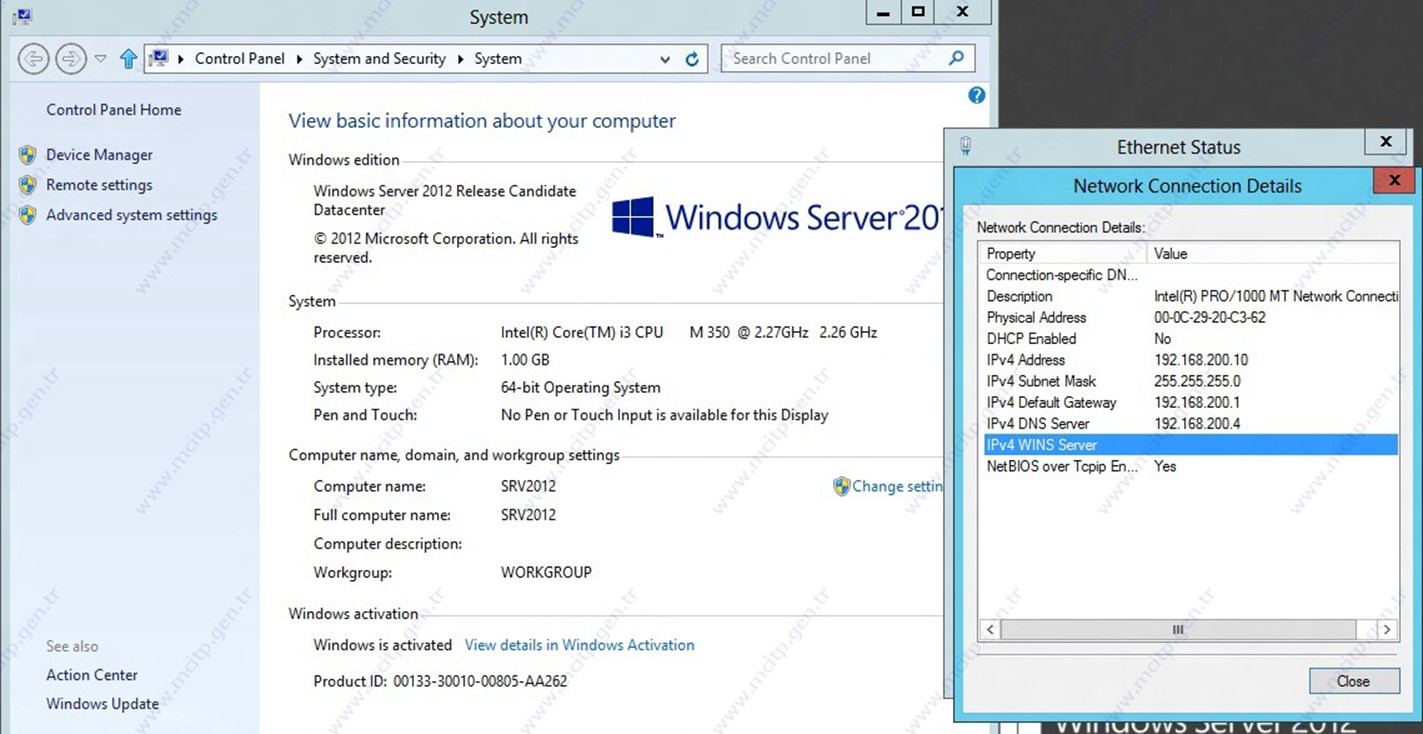Select the IPv4 Subnet Mask row
The width and height of the screenshot is (1423, 734).
click(1189, 381)
